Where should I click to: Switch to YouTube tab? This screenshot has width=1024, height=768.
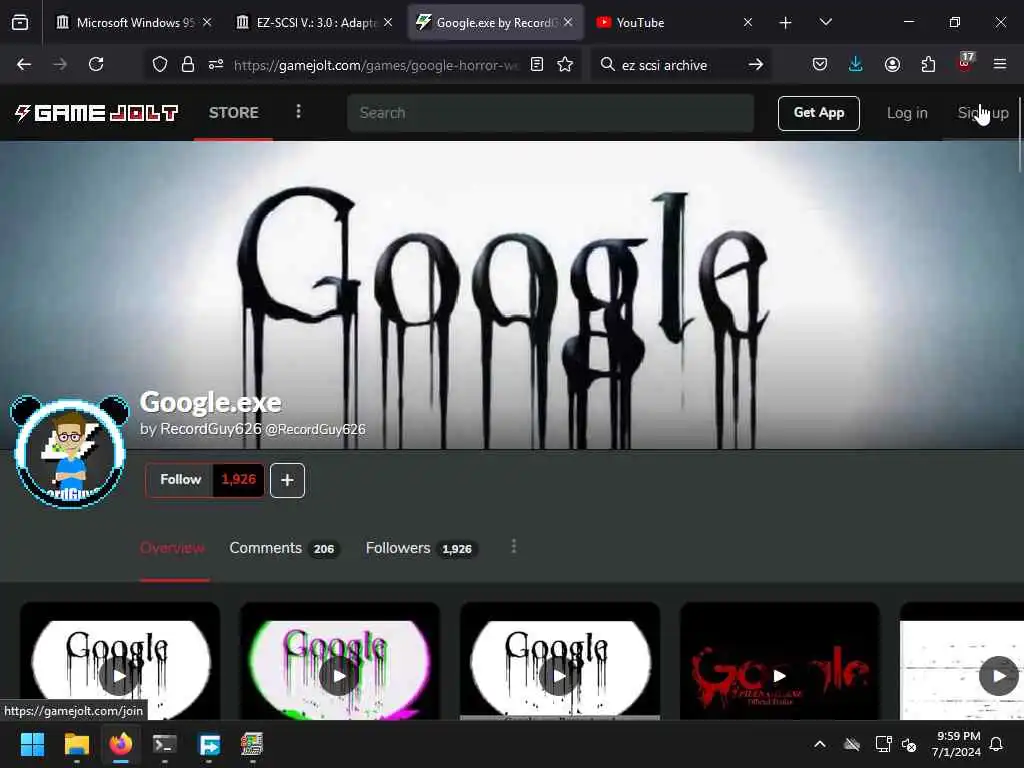coord(675,23)
